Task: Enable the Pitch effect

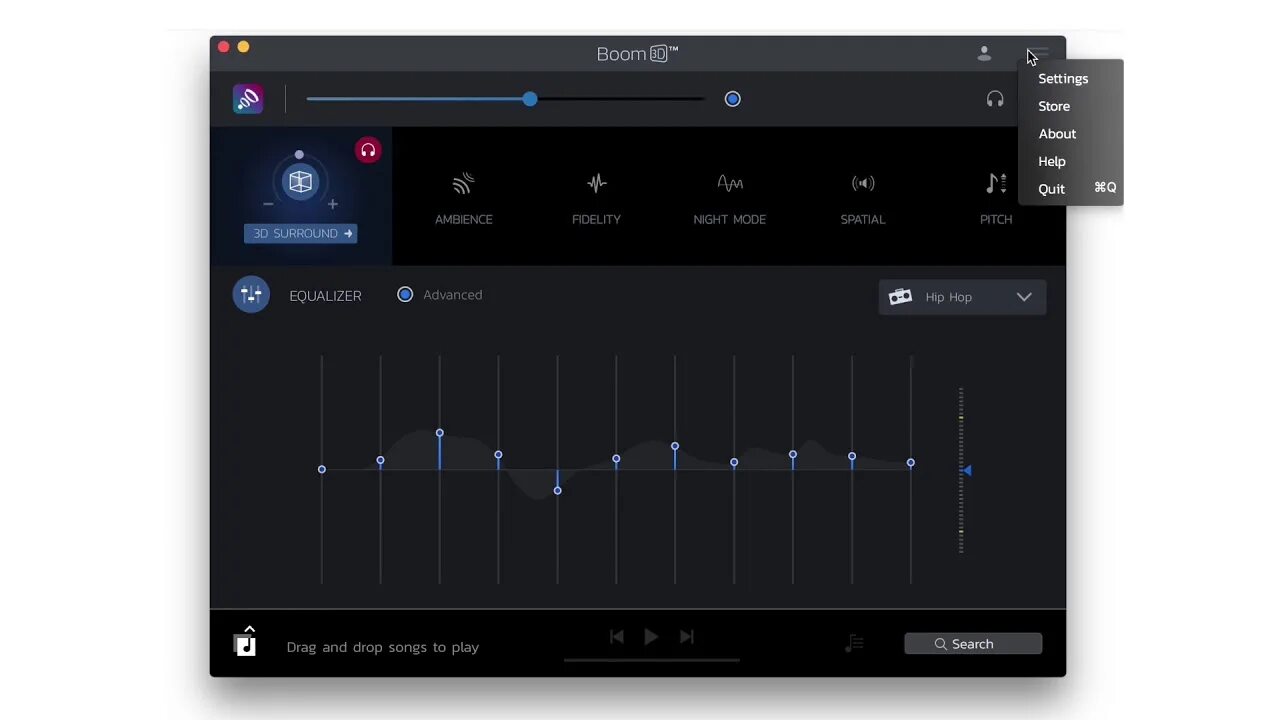Action: (x=996, y=198)
